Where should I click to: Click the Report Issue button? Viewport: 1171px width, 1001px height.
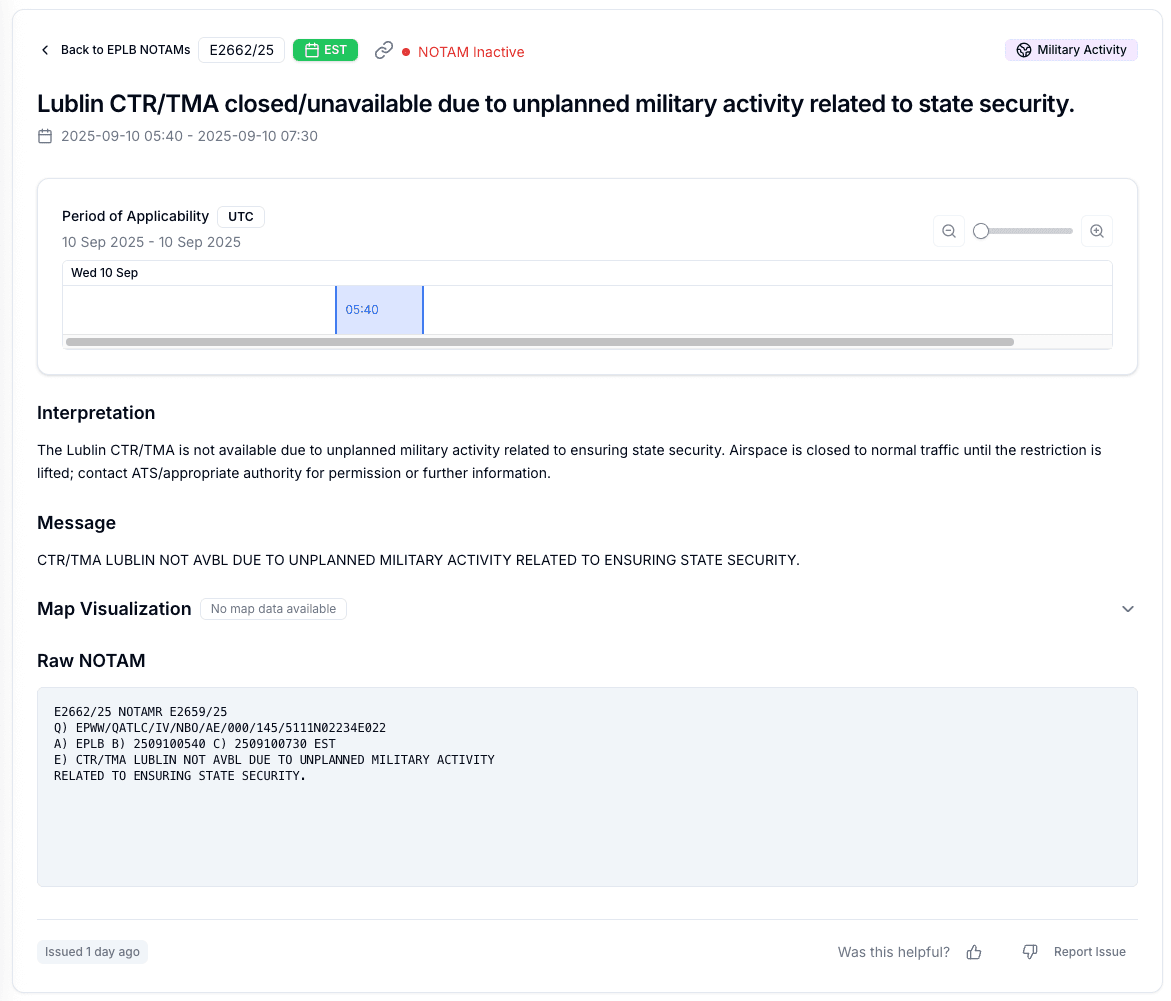point(1089,952)
